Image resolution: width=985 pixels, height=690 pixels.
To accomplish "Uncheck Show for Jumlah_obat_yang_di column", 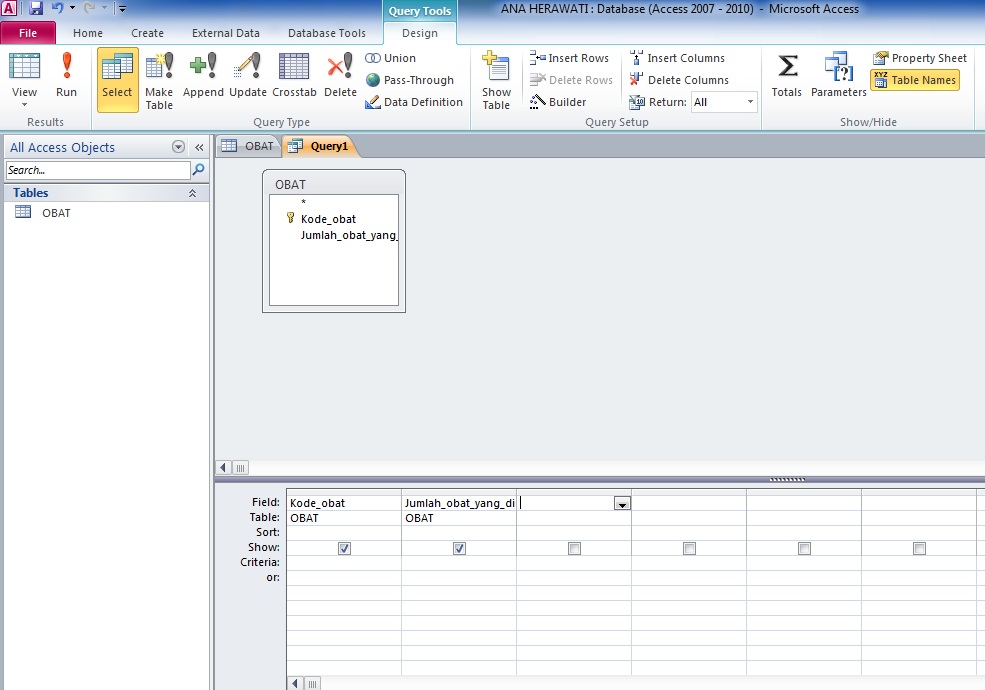I will coord(459,547).
